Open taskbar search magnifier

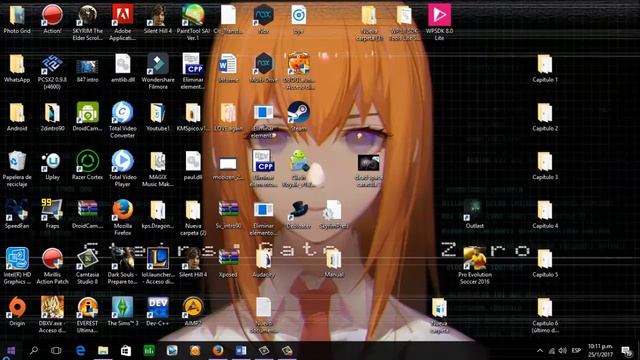(34, 351)
